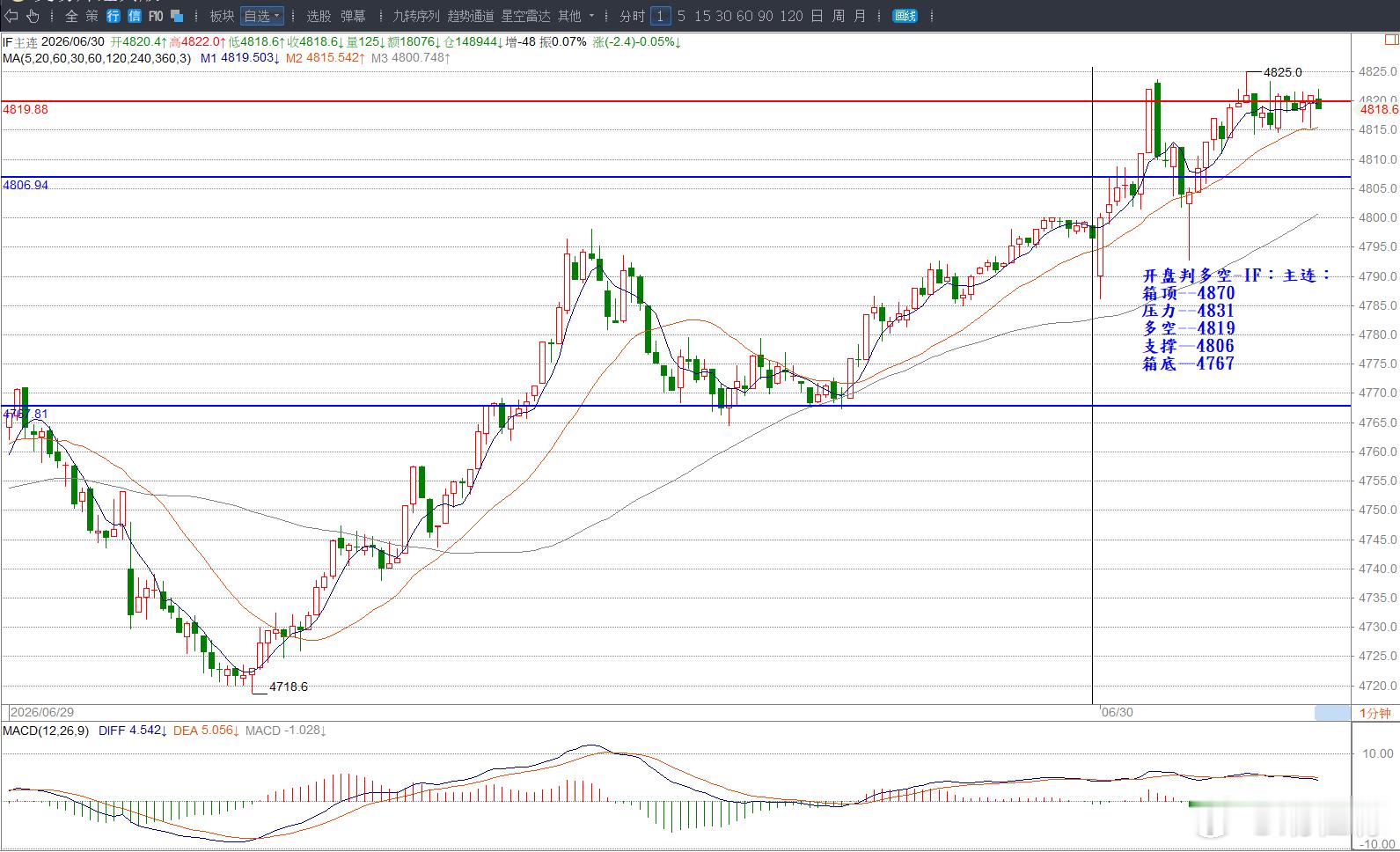Click the multi-window overlay icon

tap(177, 16)
